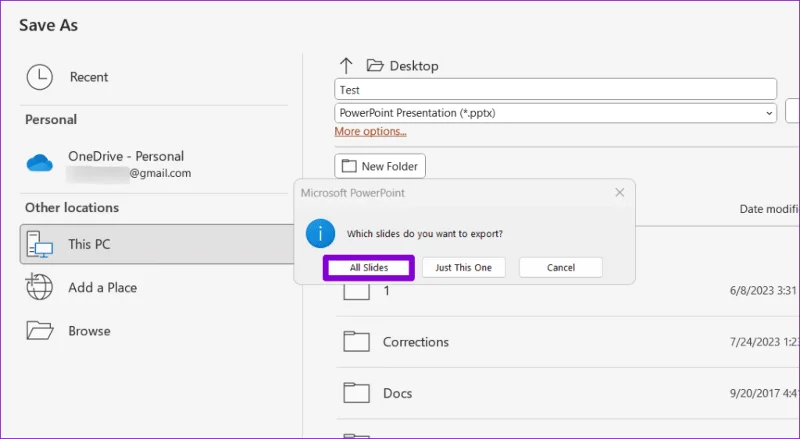800x439 pixels.
Task: Open the PowerPoint Presentation file type dropdown
Action: coord(556,113)
